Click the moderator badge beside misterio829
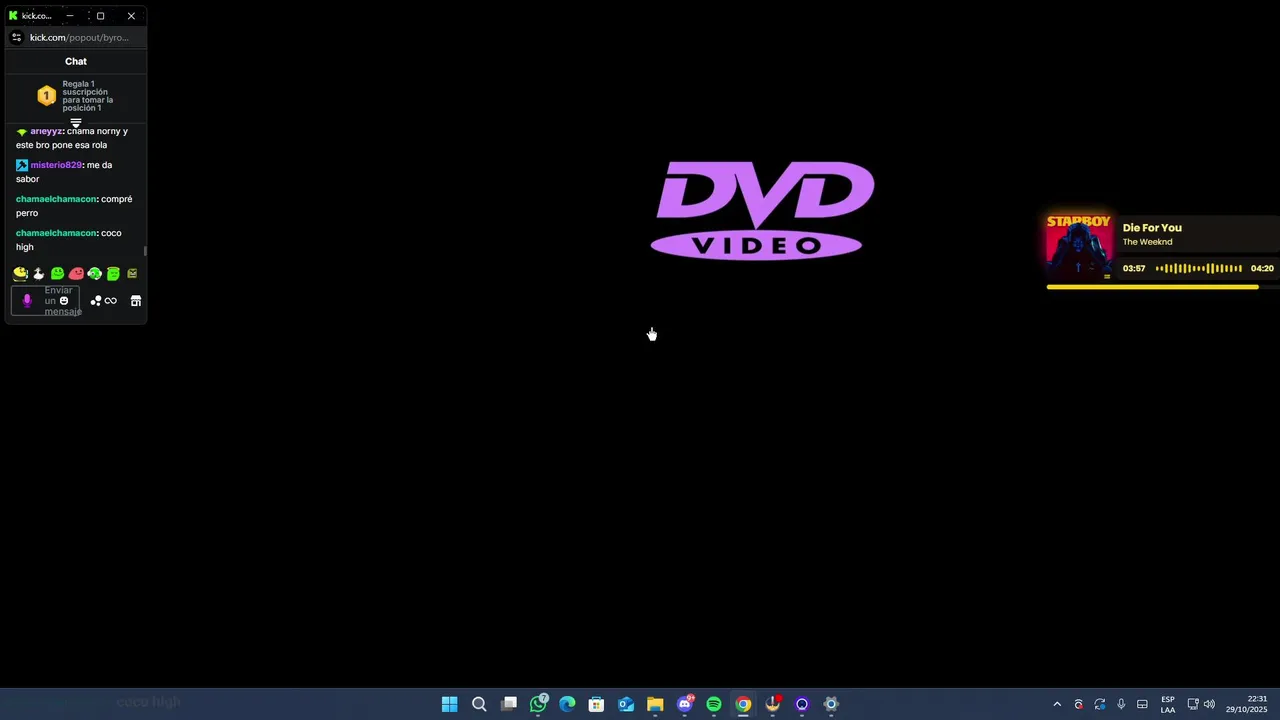The height and width of the screenshot is (720, 1280). pos(22,165)
